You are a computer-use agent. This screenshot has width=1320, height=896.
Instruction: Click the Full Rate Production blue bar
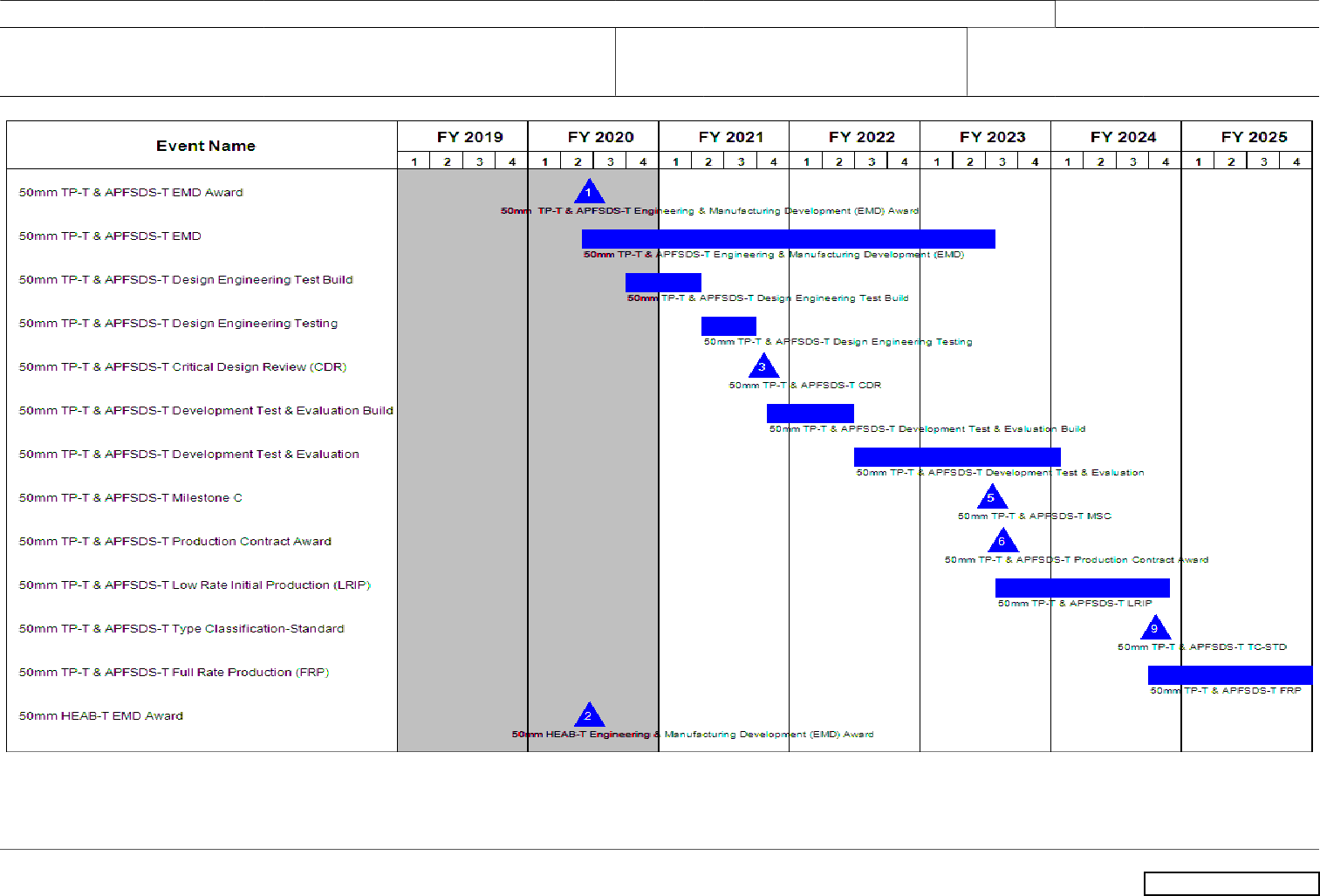1229,675
